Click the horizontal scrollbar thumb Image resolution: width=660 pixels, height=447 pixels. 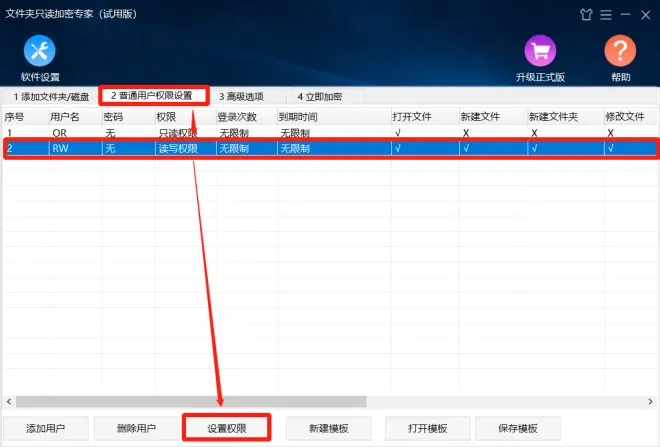(191, 402)
